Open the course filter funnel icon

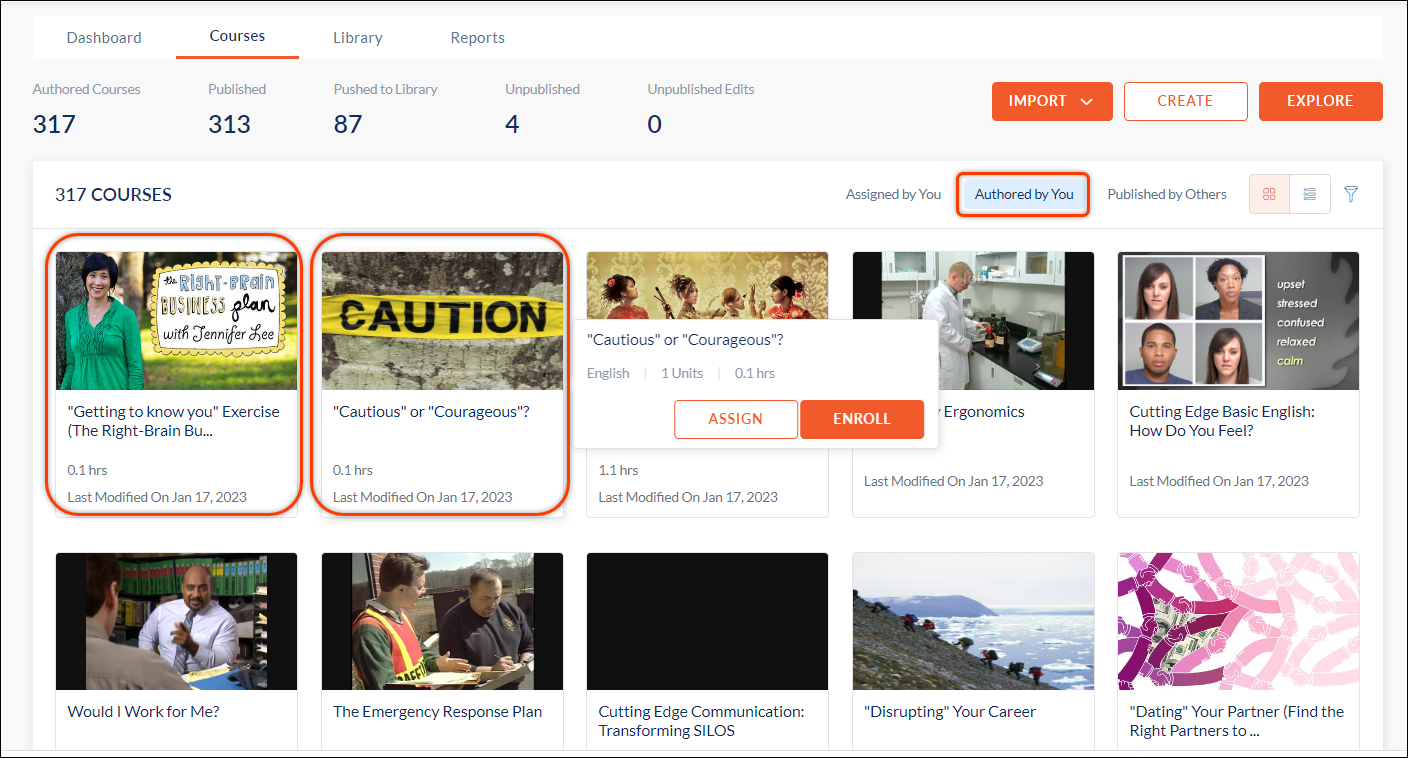(1351, 194)
